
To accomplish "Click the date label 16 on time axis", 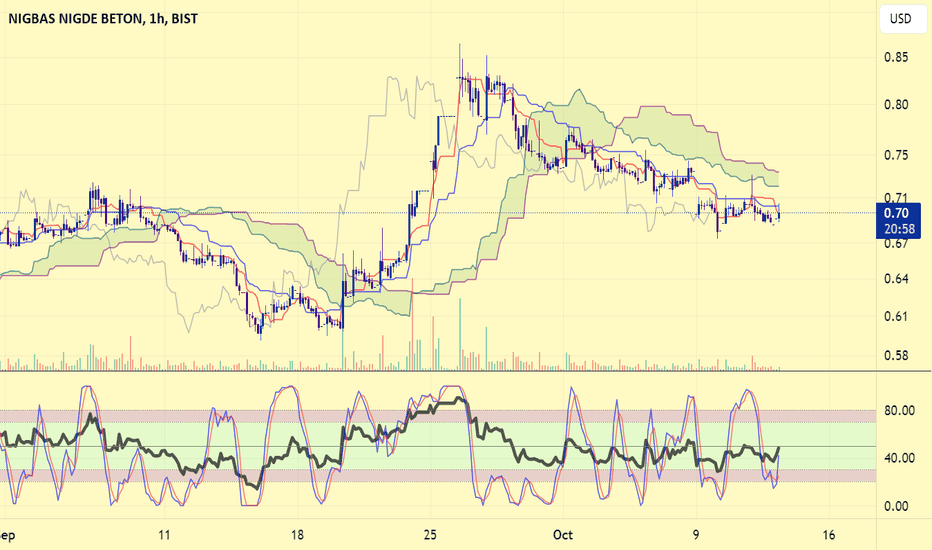I will tap(829, 535).
